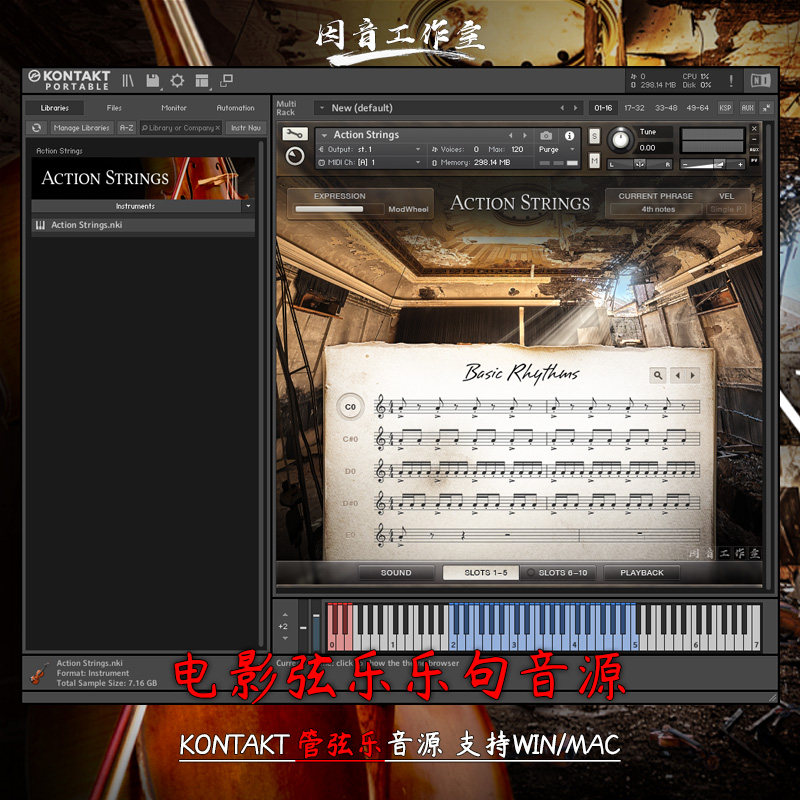The height and width of the screenshot is (800, 800).
Task: Click the minimized view windows icon
Action: [226, 81]
